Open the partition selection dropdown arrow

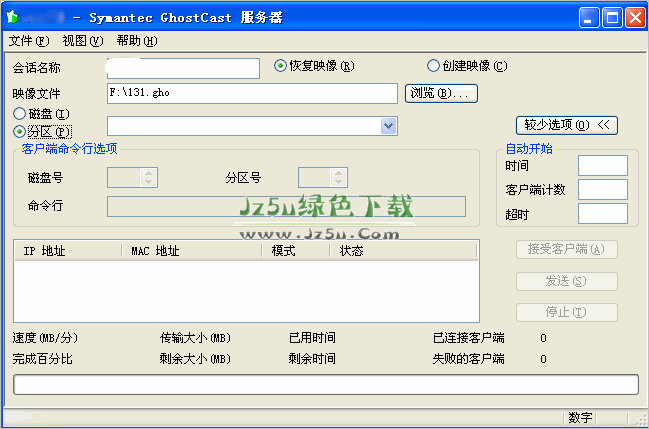(x=388, y=126)
